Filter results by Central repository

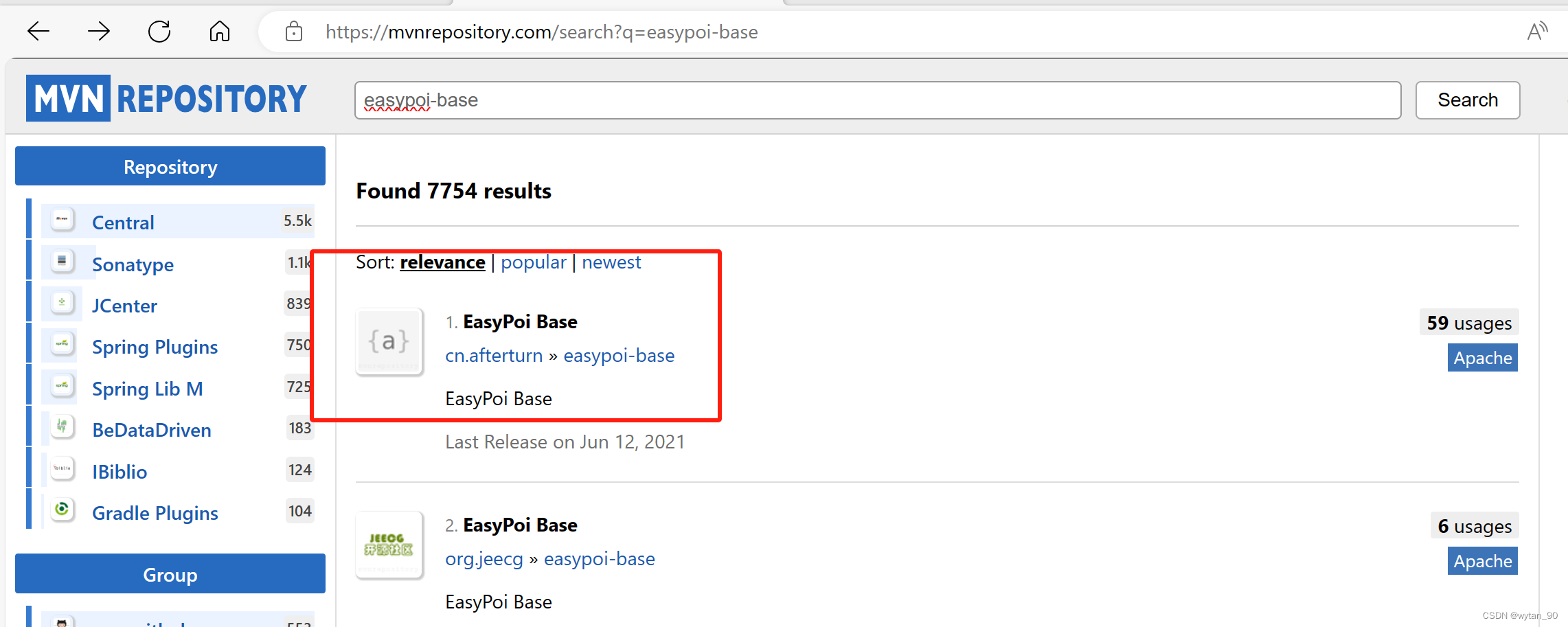123,223
